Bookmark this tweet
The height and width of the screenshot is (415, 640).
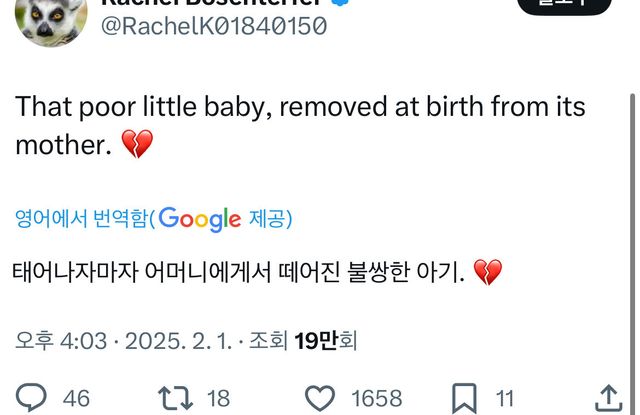[x=464, y=397]
